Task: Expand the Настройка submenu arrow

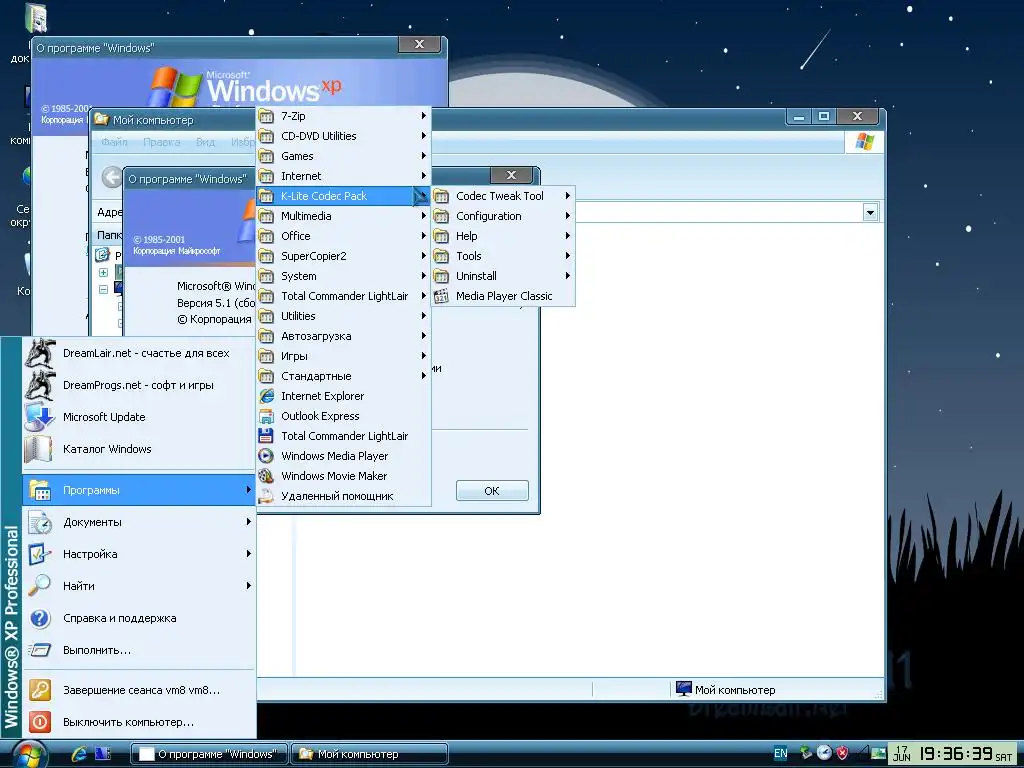Action: (x=248, y=554)
